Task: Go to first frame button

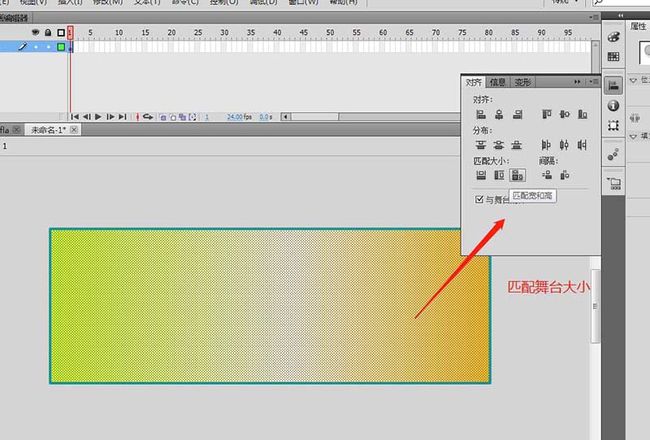Action: click(75, 117)
